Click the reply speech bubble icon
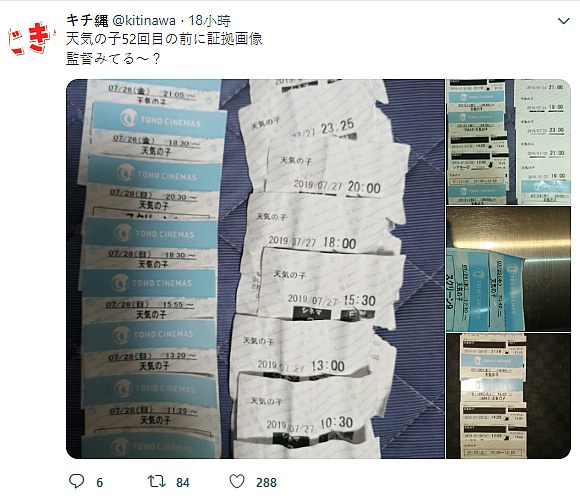The image size is (580, 500). (x=77, y=482)
